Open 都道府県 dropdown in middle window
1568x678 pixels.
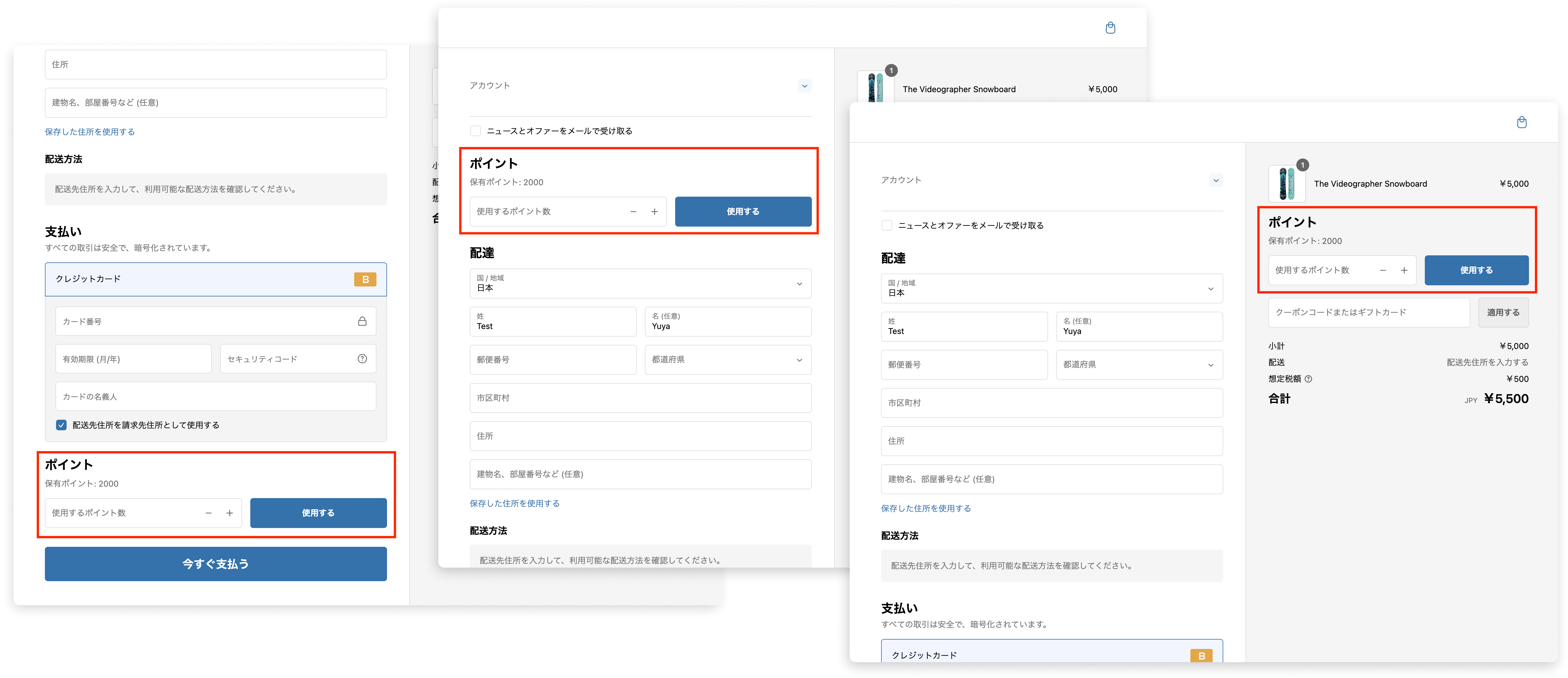(x=727, y=360)
